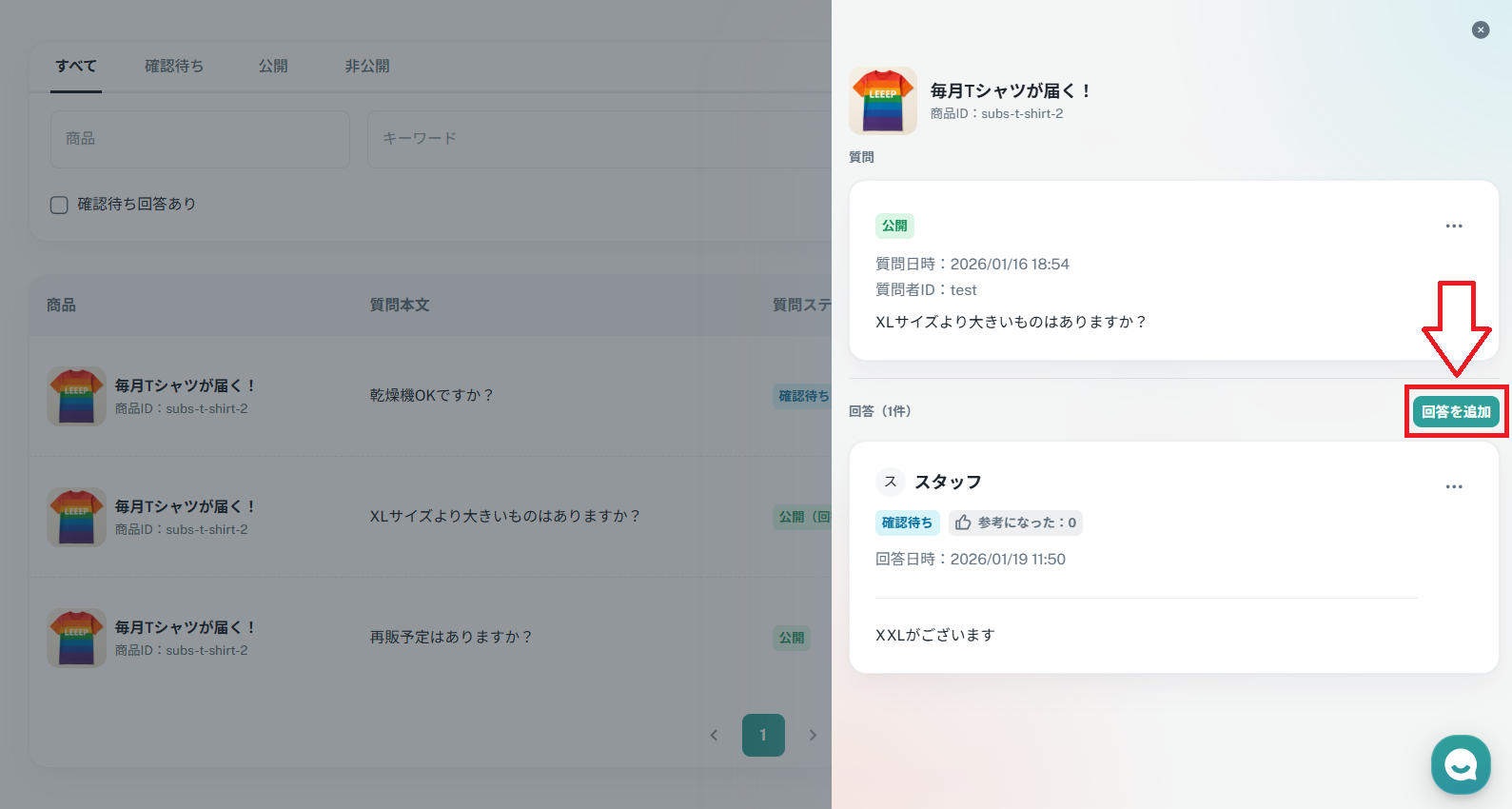
Task: Select the 公開 tab
Action: click(273, 66)
